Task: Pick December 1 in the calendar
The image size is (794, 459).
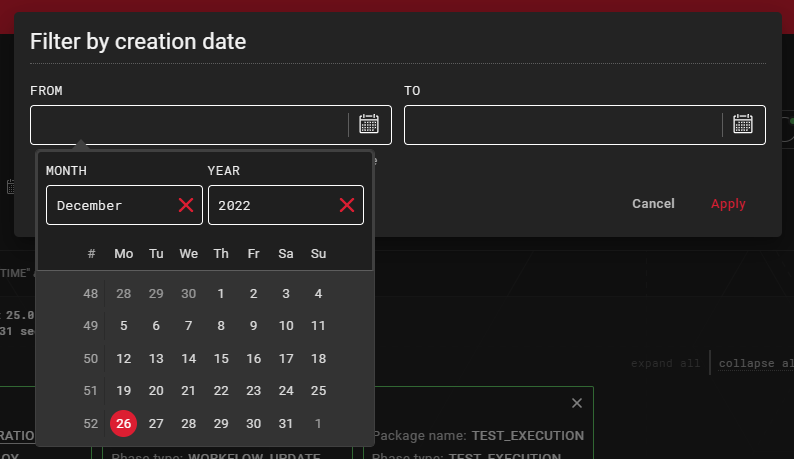Action: (x=221, y=293)
